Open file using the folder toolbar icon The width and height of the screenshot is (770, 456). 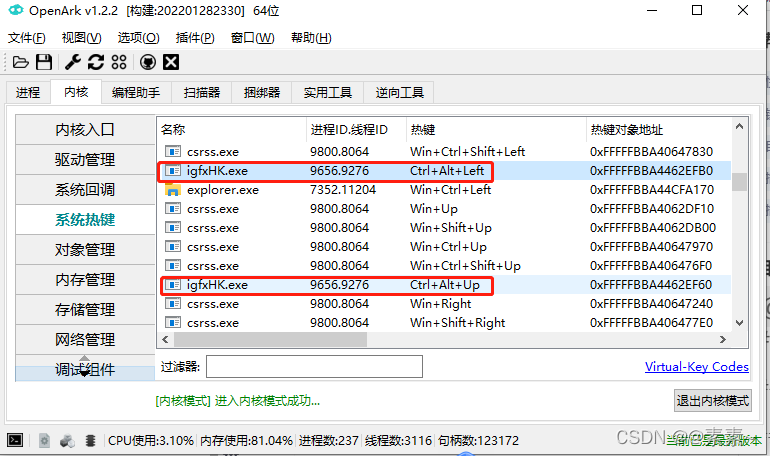click(x=21, y=62)
